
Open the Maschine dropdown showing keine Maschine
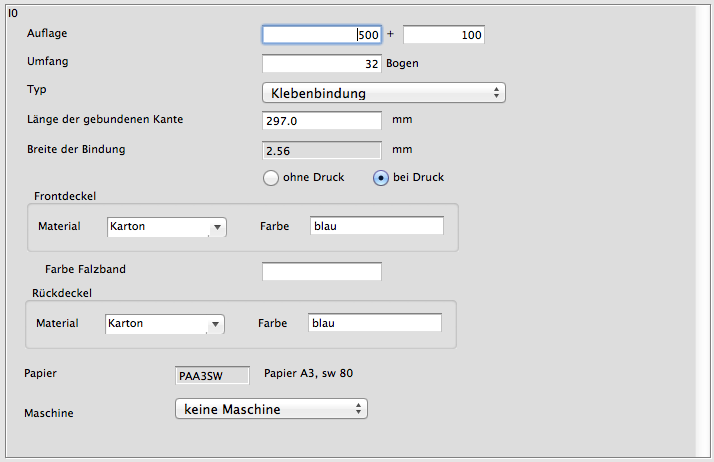[271, 409]
